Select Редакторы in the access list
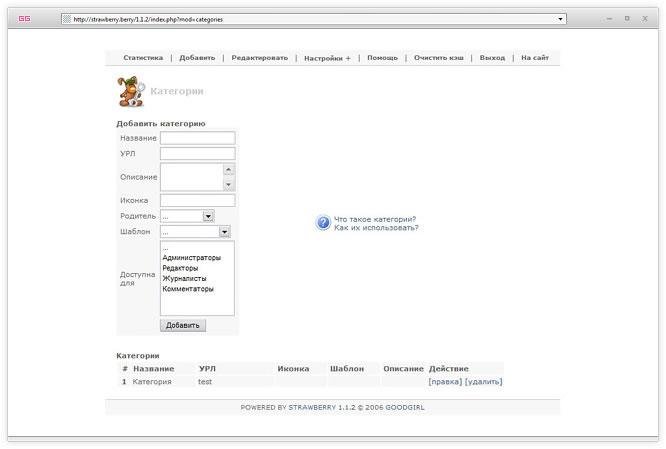This screenshot has width=666, height=449. point(180,268)
